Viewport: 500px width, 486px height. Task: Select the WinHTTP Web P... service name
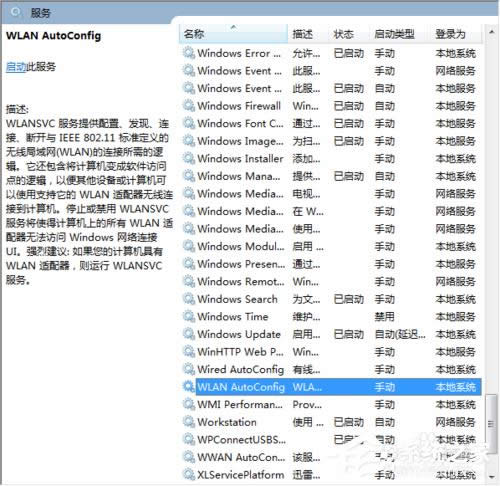(240, 352)
